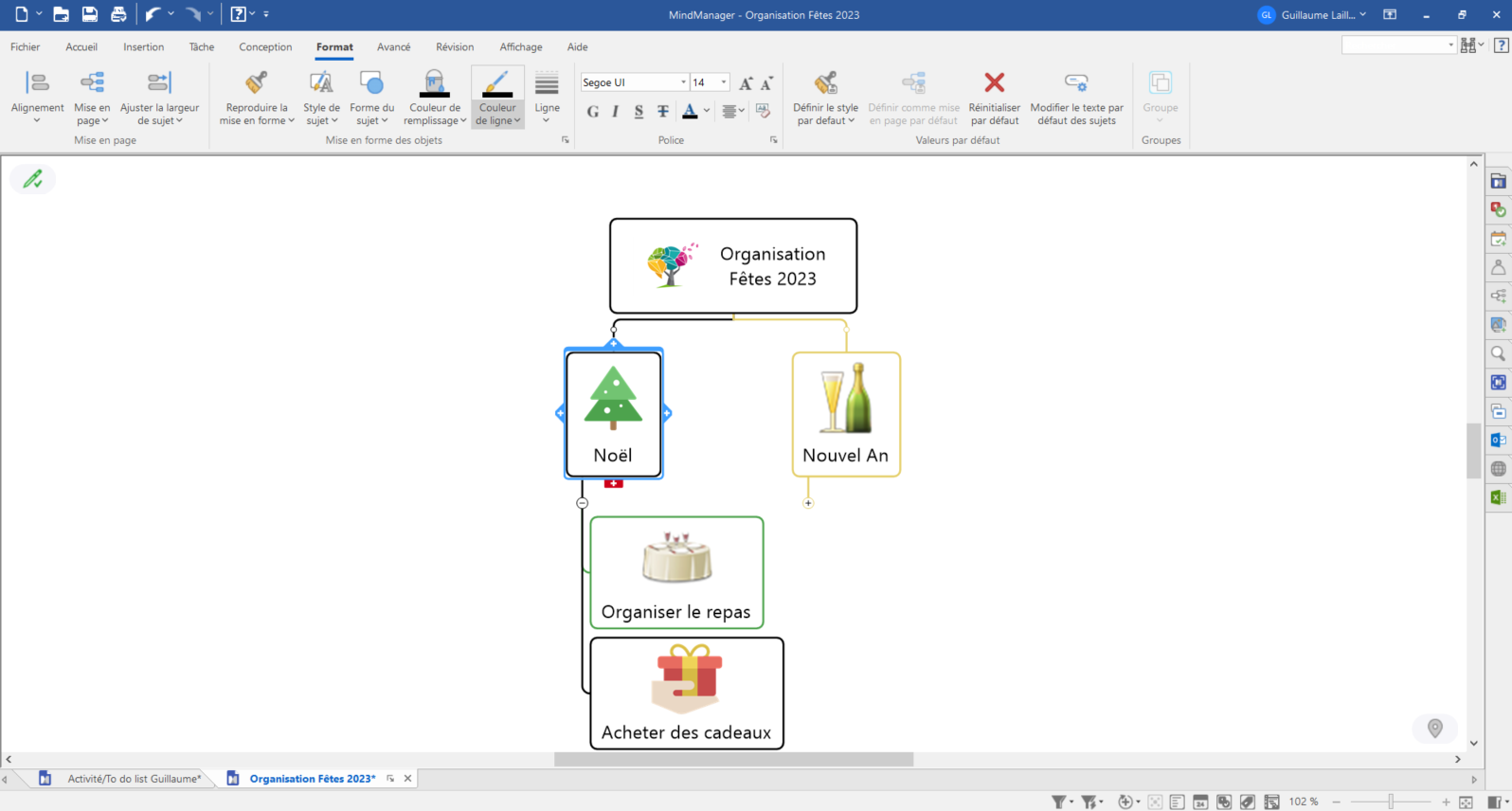Click the Save disk icon in title bar
The height and width of the screenshot is (811, 1512).
(89, 14)
